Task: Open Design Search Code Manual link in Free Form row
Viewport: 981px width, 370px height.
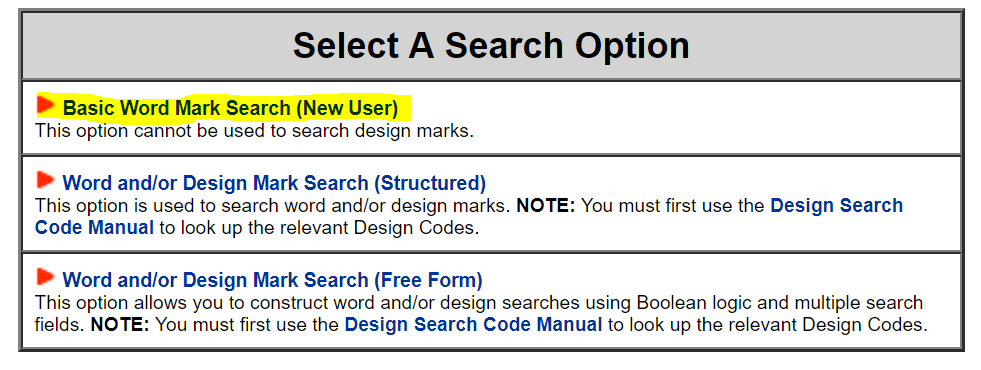Action: point(473,325)
